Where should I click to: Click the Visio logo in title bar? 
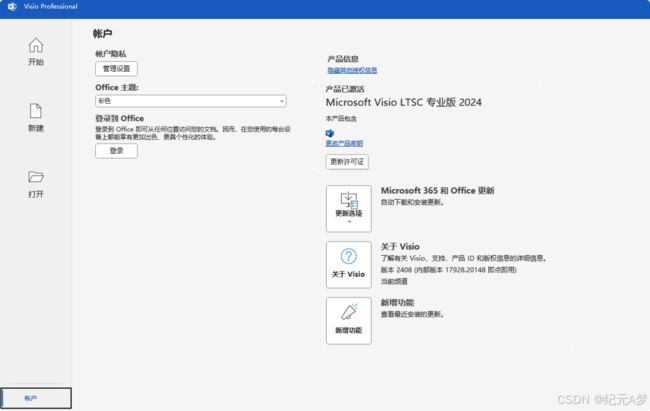pyautogui.click(x=12, y=6)
